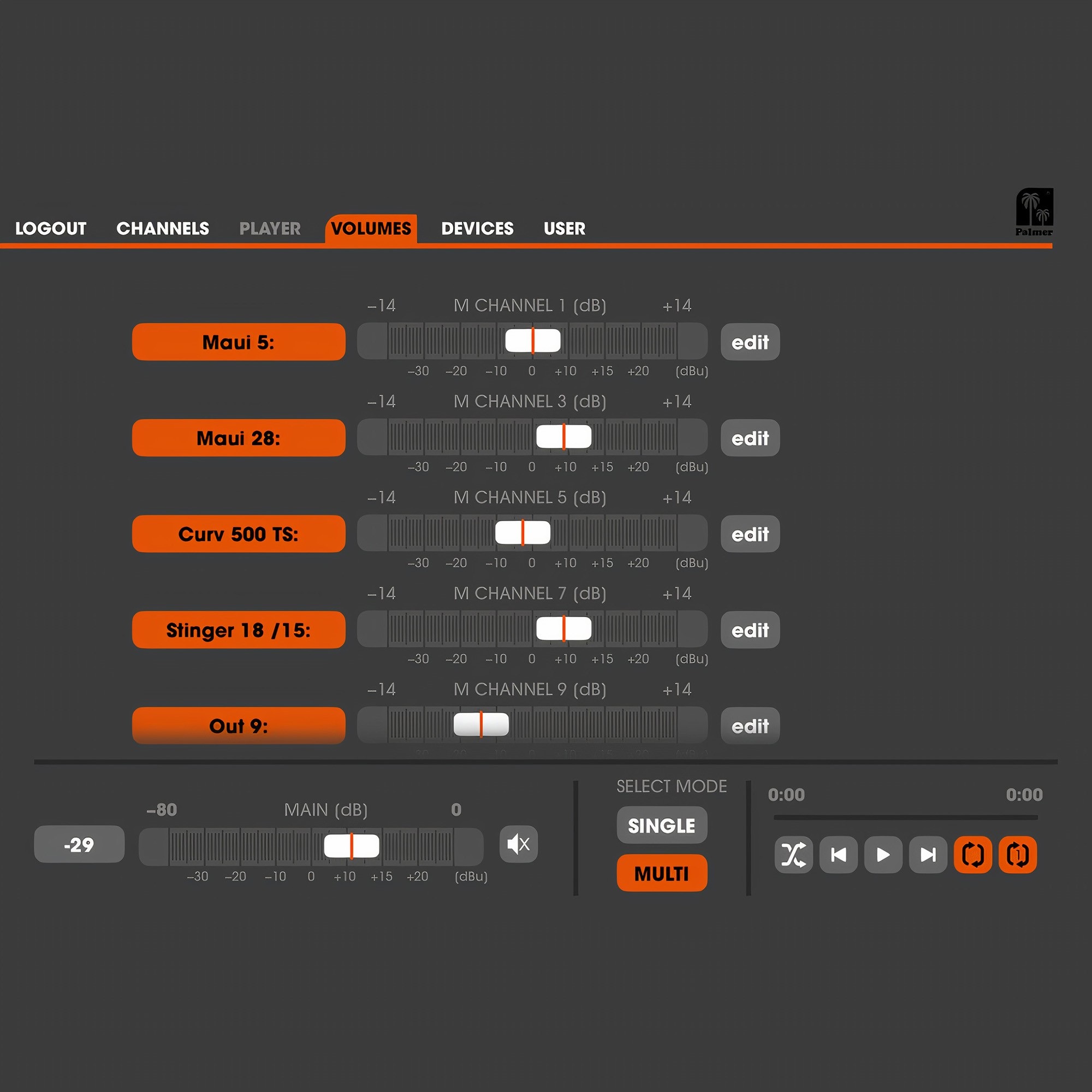The width and height of the screenshot is (1092, 1092).
Task: Click the MAIN volume slider handle
Action: [x=351, y=846]
